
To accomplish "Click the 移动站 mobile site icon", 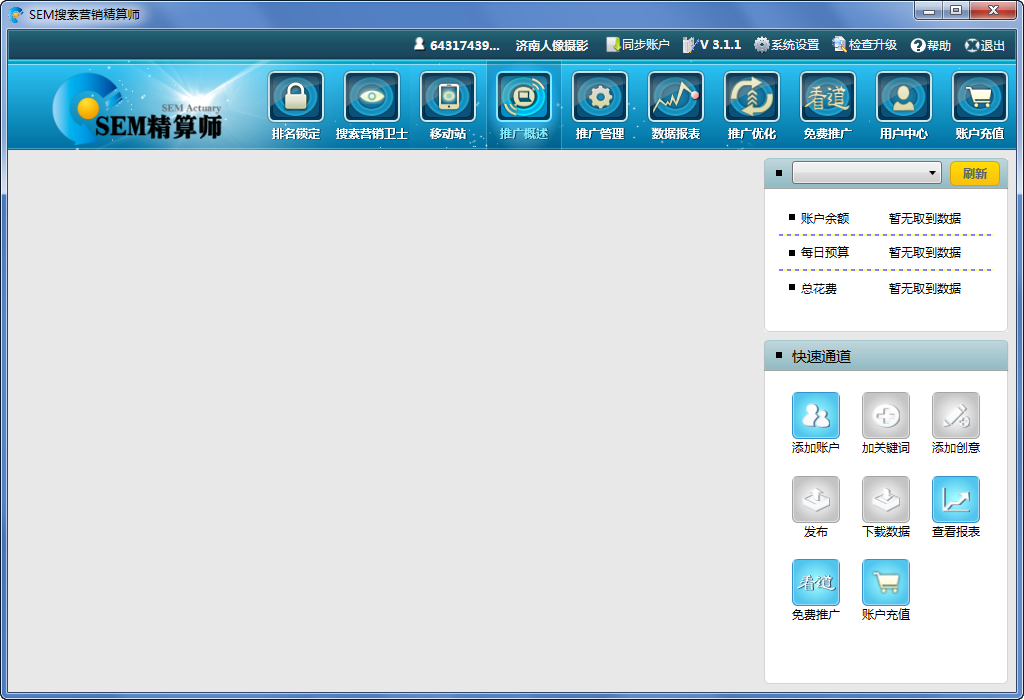I will [448, 104].
